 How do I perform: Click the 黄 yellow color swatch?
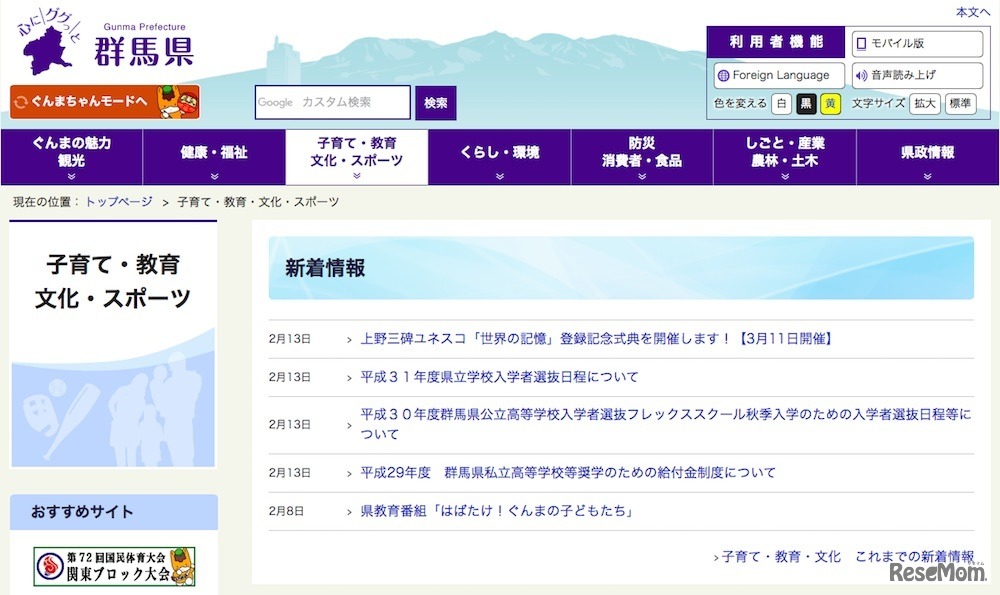click(830, 103)
